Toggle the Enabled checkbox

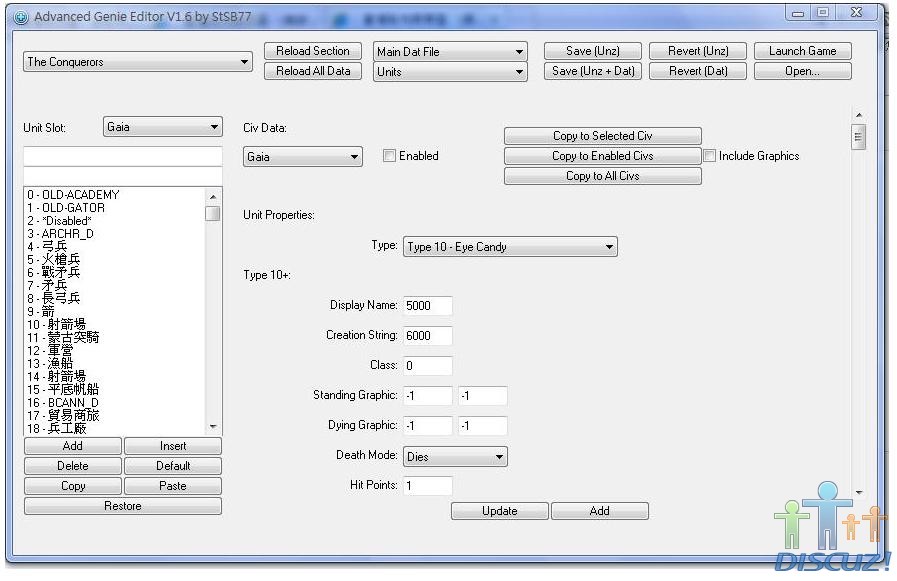tap(389, 156)
